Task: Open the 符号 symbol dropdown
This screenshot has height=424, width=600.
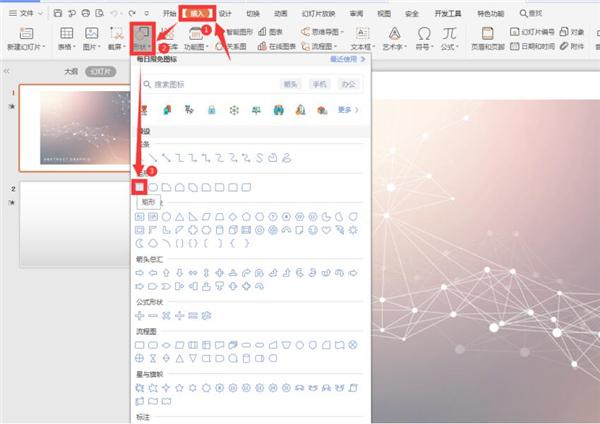Action: click(x=424, y=38)
